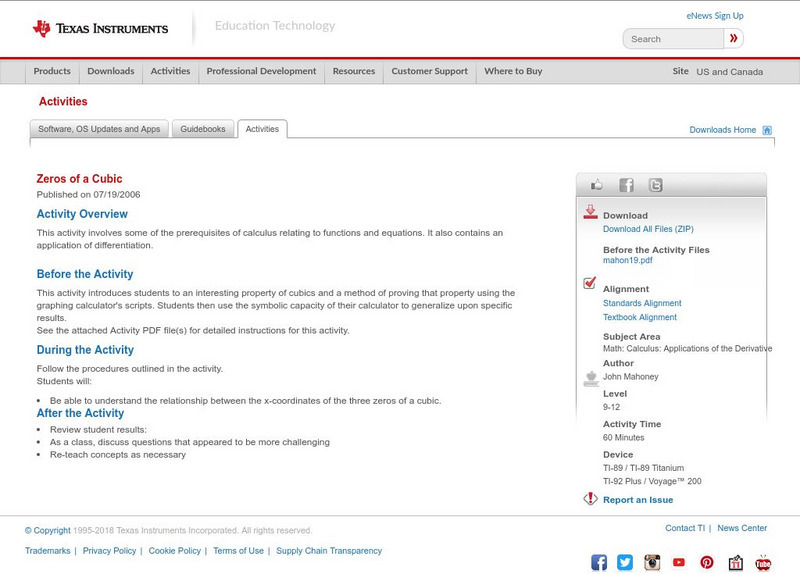800x574 pixels.
Task: Switch to Software, OS Updates and Apps tab
Action: pyautogui.click(x=99, y=129)
